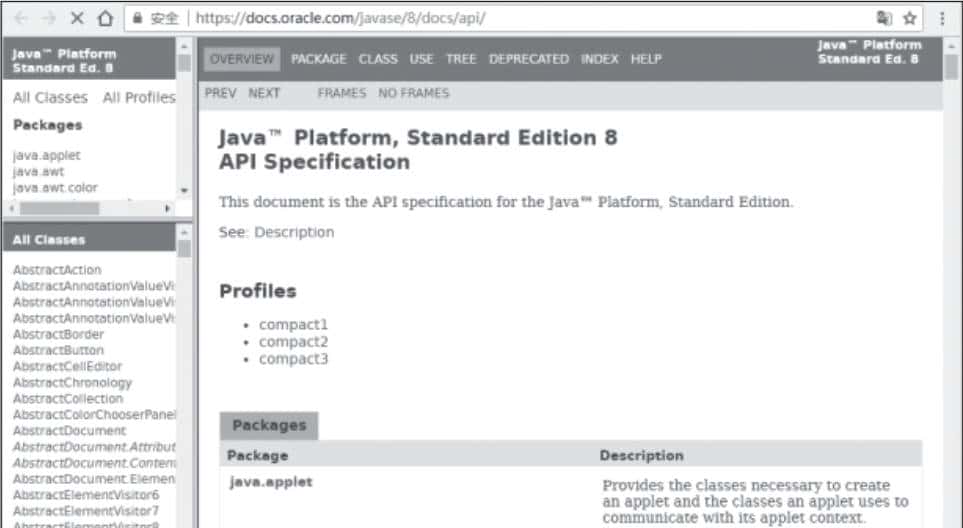
Task: Click main content scroll up arrow
Action: click(951, 46)
